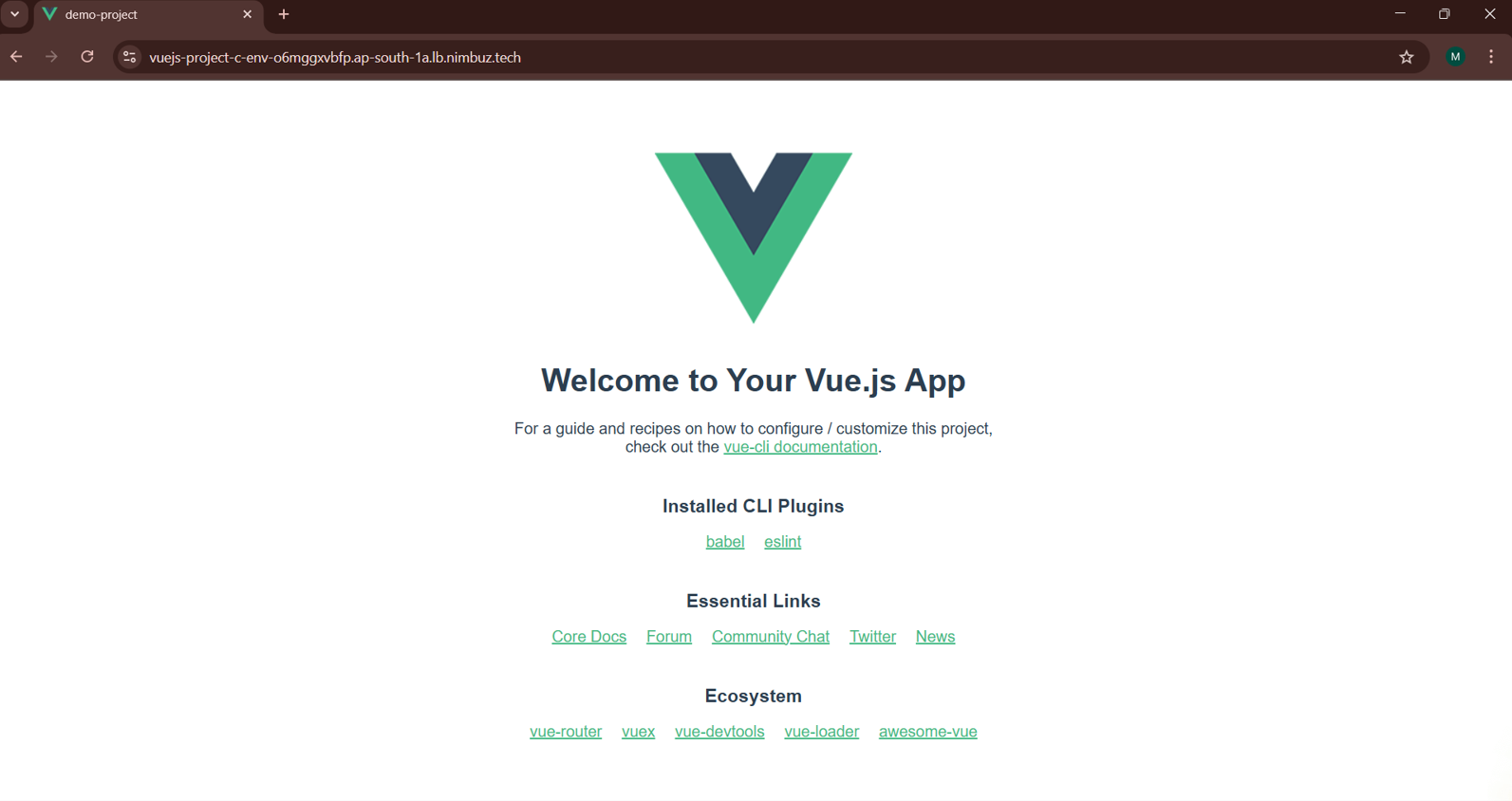Open site information icon in address bar
The width and height of the screenshot is (1512, 801).
[x=130, y=57]
